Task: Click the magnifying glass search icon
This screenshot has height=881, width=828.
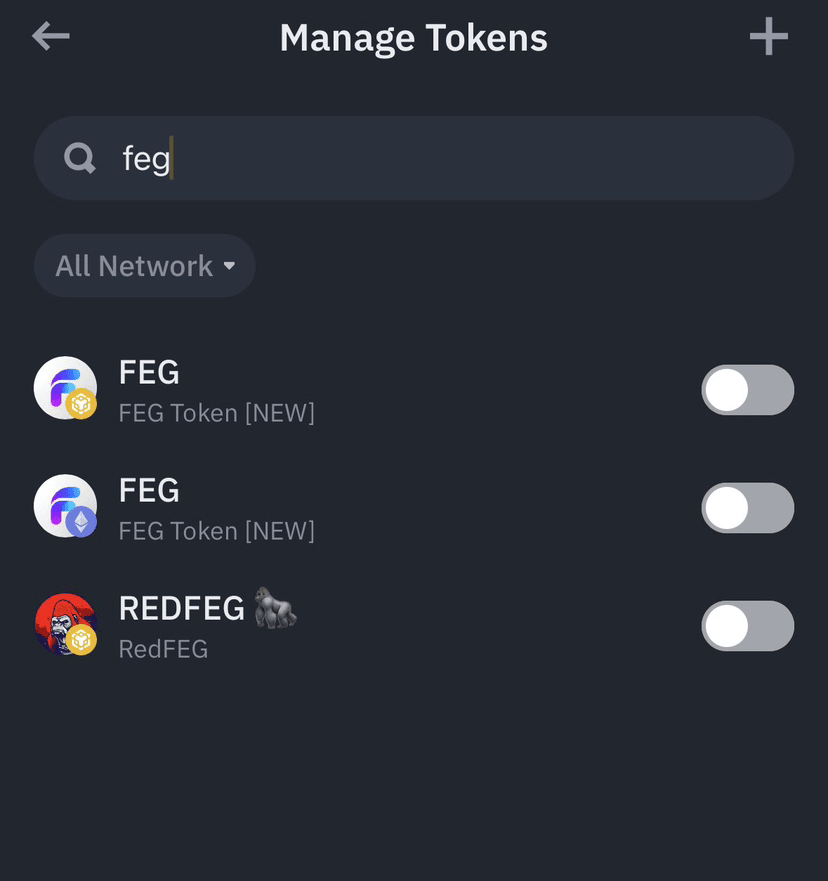Action: 79,158
